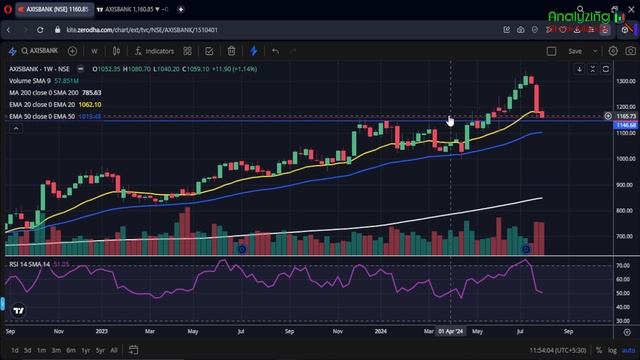640x360 pixels.
Task: Click the trash bin remove drawings icon
Action: click(x=231, y=51)
